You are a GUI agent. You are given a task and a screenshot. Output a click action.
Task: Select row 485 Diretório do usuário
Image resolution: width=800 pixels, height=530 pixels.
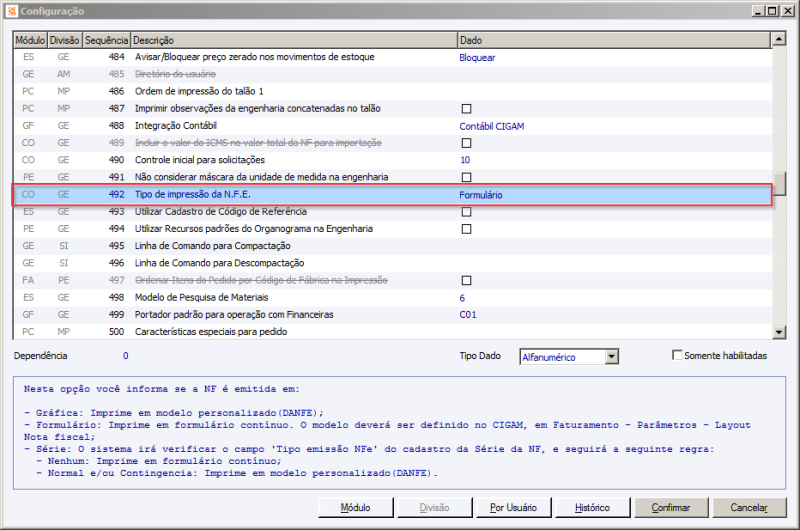coord(392,74)
